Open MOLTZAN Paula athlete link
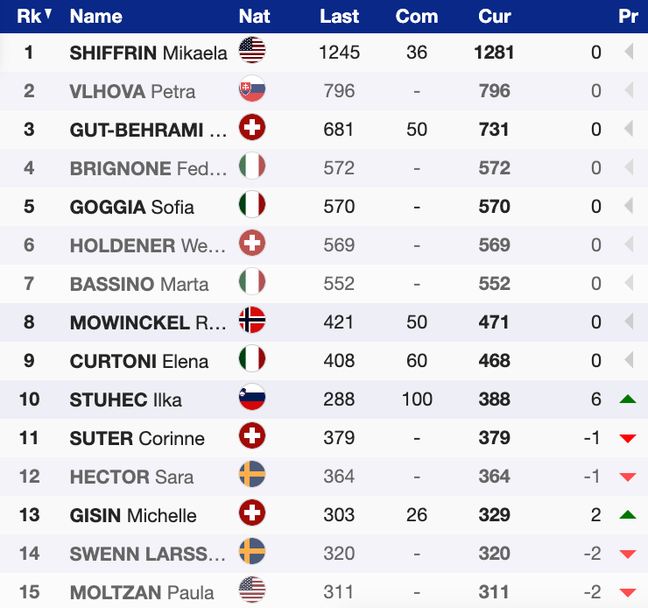This screenshot has width=648, height=608. tap(142, 592)
